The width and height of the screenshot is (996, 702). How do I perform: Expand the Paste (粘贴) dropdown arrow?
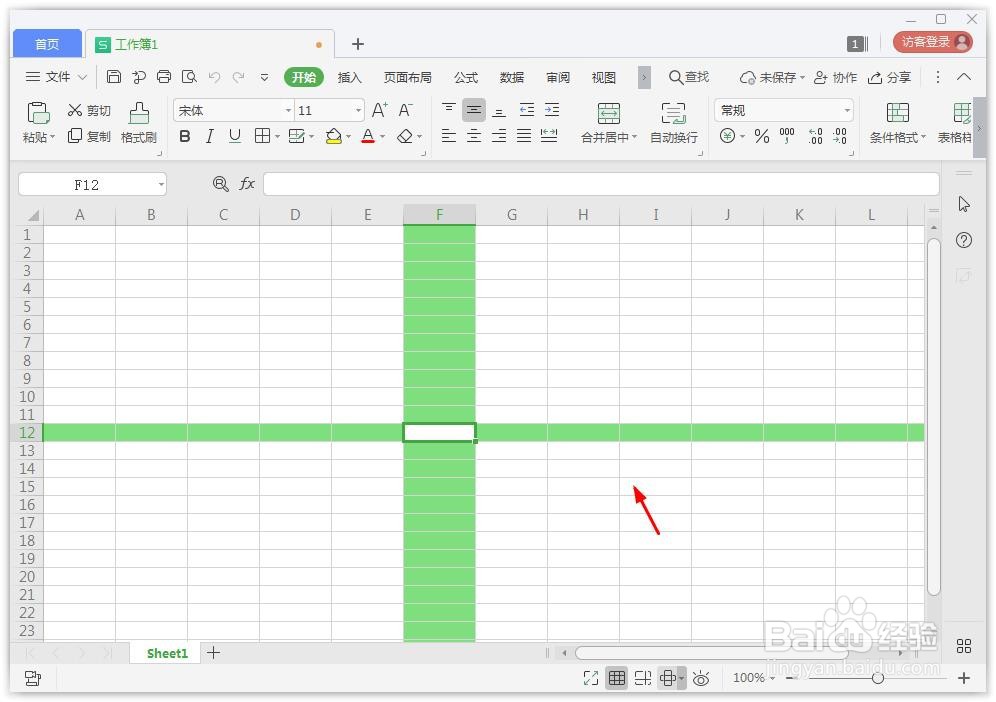click(52, 137)
